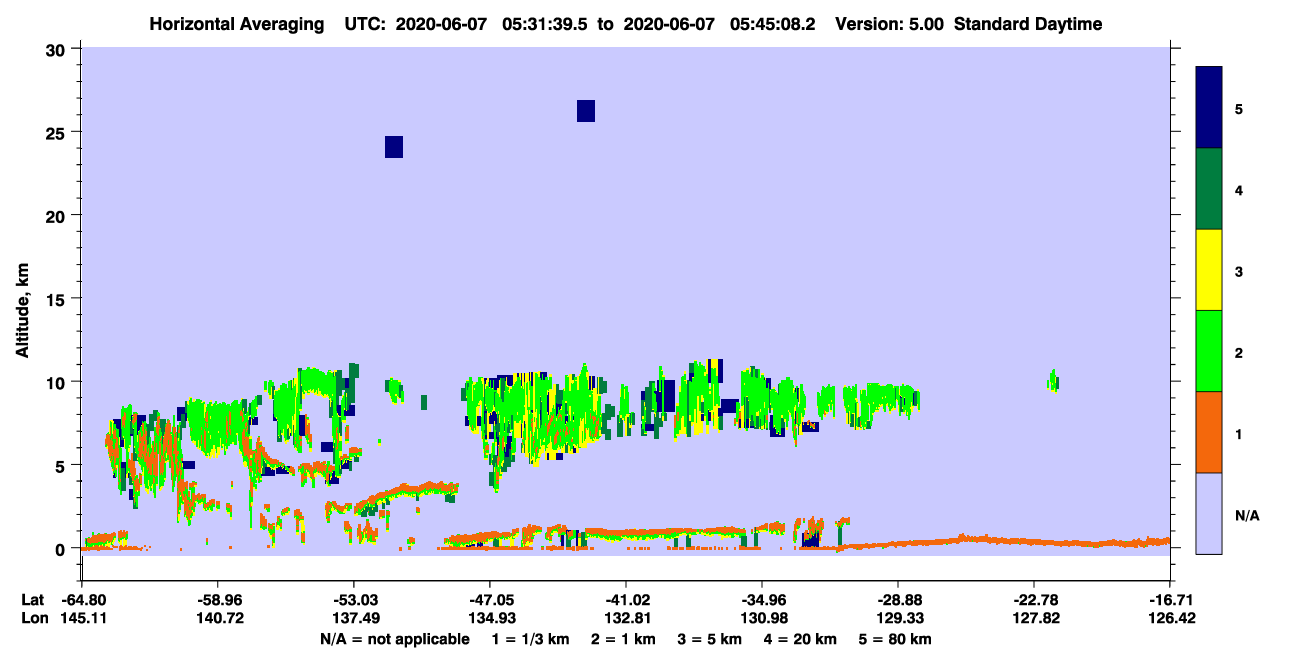Click longitude value 137.49
Screen dimensions: 1300x667
(x=354, y=618)
